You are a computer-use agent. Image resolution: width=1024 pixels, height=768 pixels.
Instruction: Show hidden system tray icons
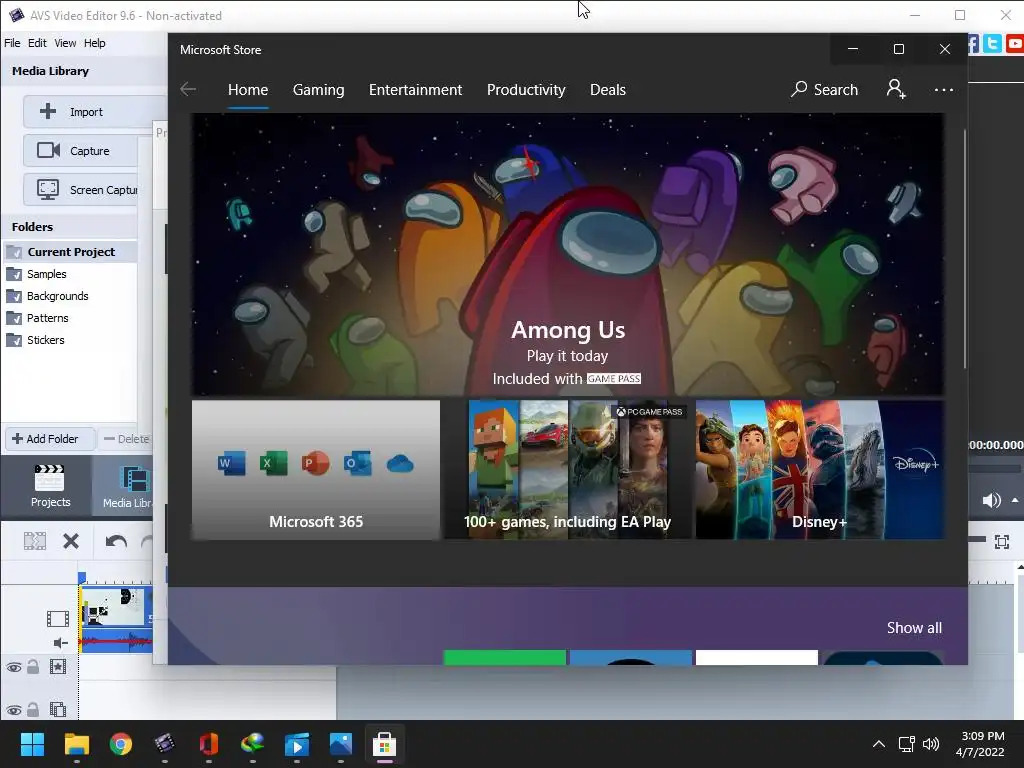879,744
